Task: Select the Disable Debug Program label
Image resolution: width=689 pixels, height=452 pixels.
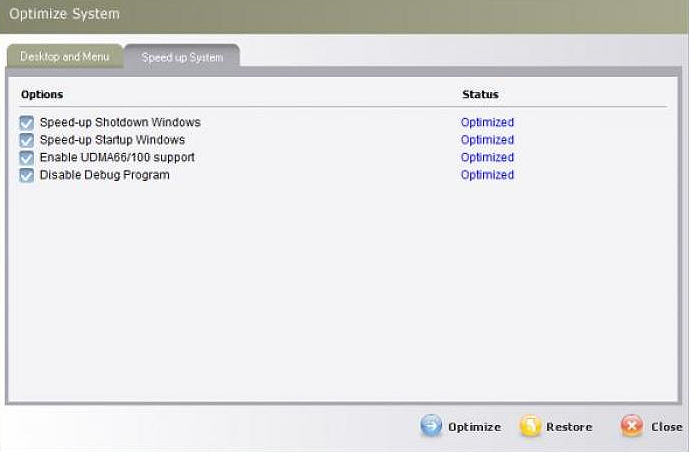Action: 105,175
